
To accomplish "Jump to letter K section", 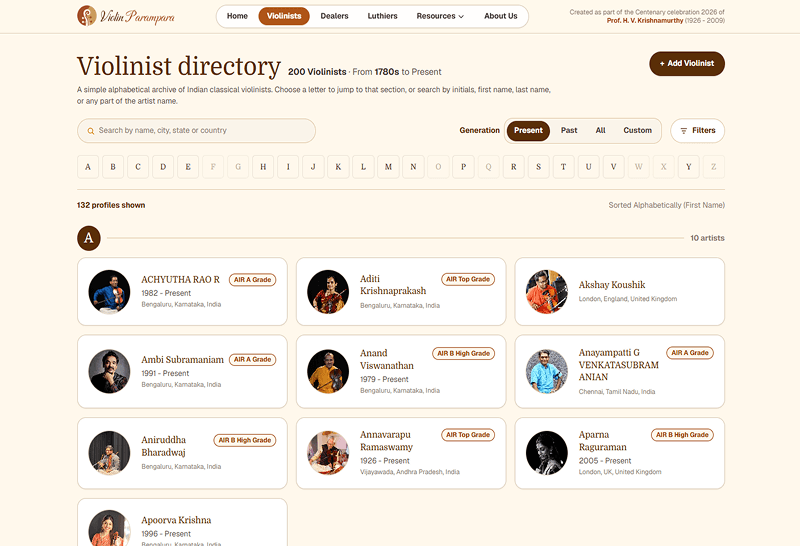I will click(338, 167).
